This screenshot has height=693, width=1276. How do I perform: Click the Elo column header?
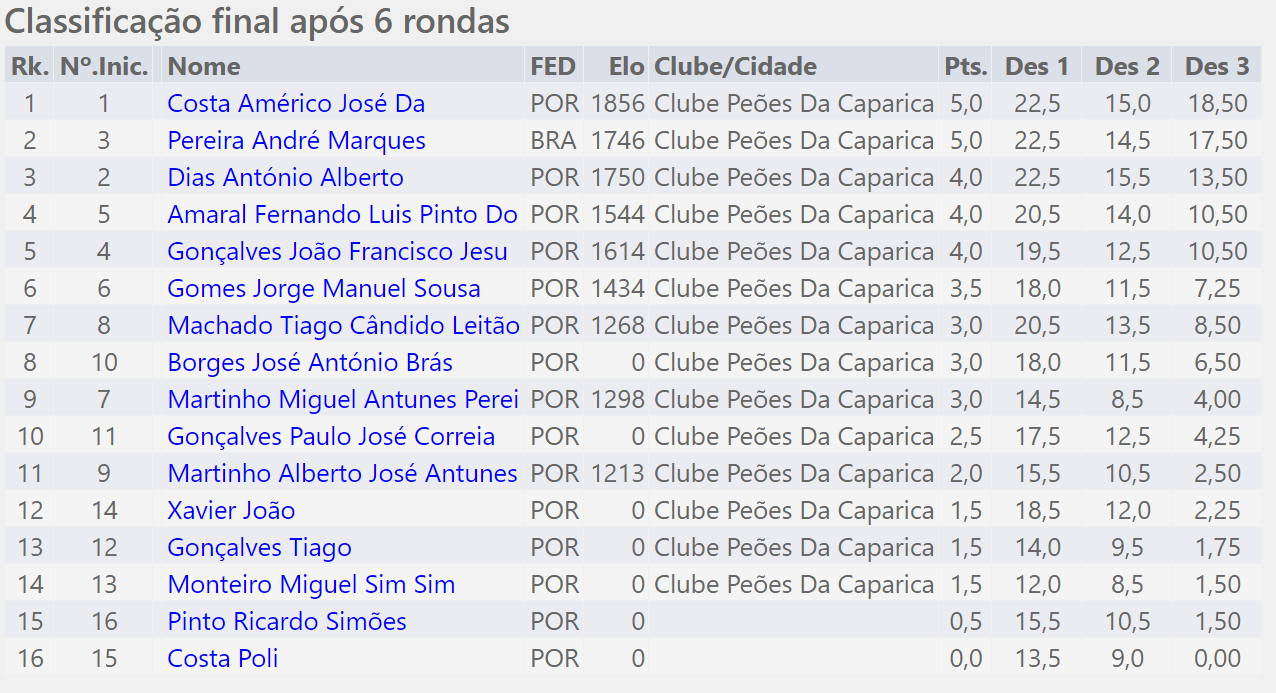pos(627,67)
